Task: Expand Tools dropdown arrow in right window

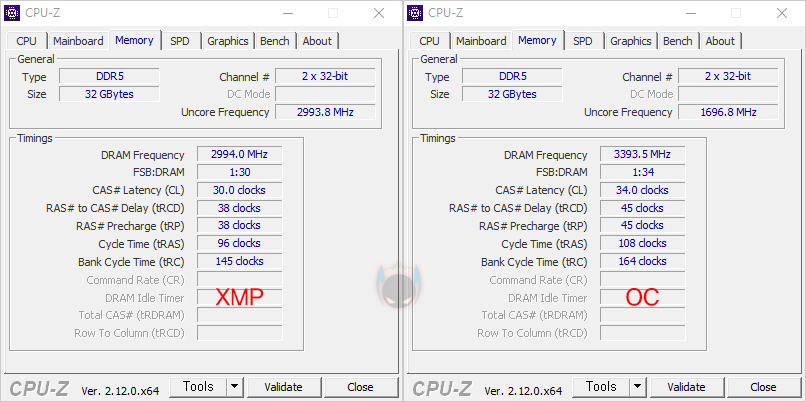Action: (637, 387)
